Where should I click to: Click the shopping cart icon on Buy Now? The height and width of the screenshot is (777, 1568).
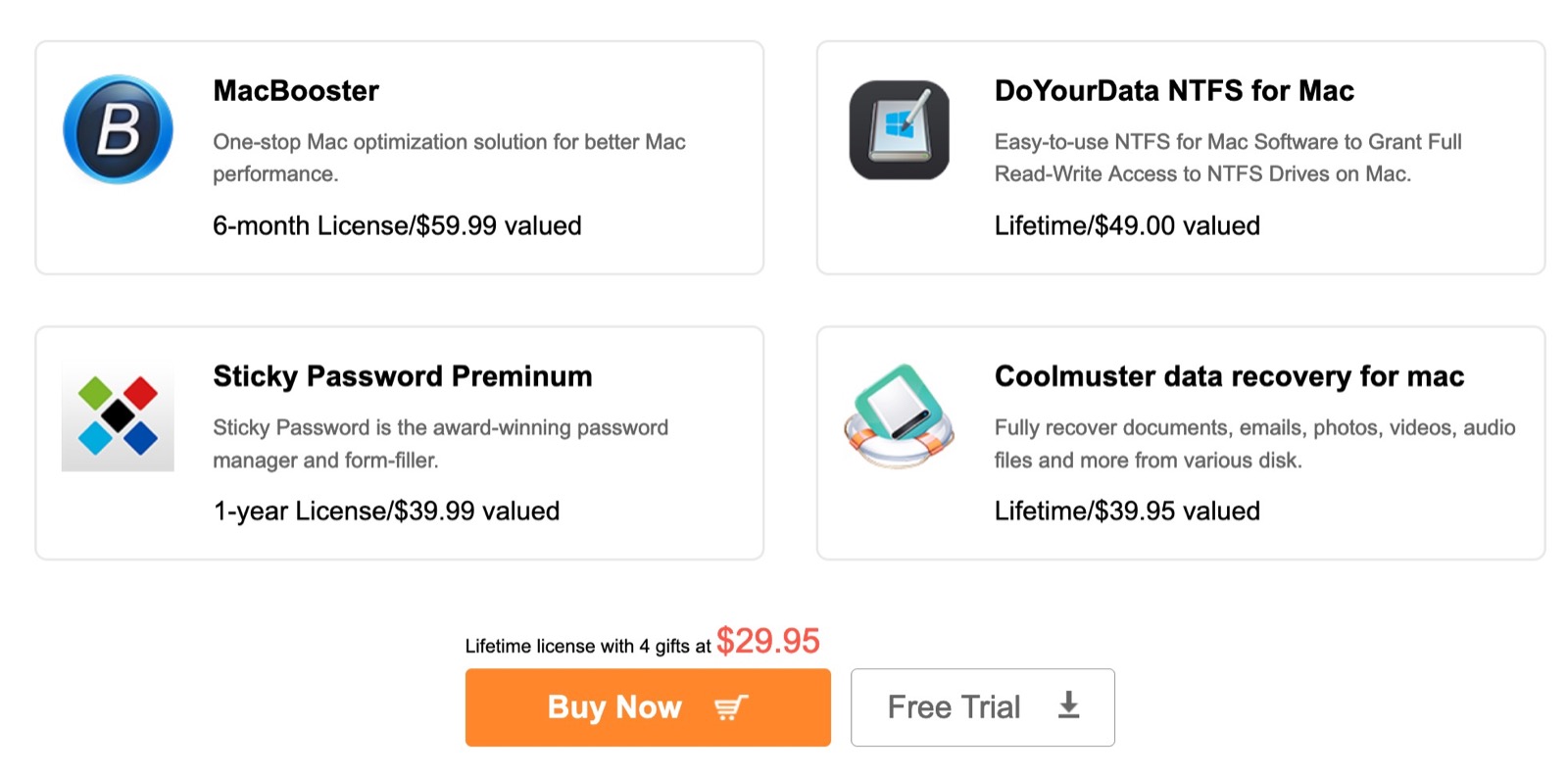click(731, 707)
